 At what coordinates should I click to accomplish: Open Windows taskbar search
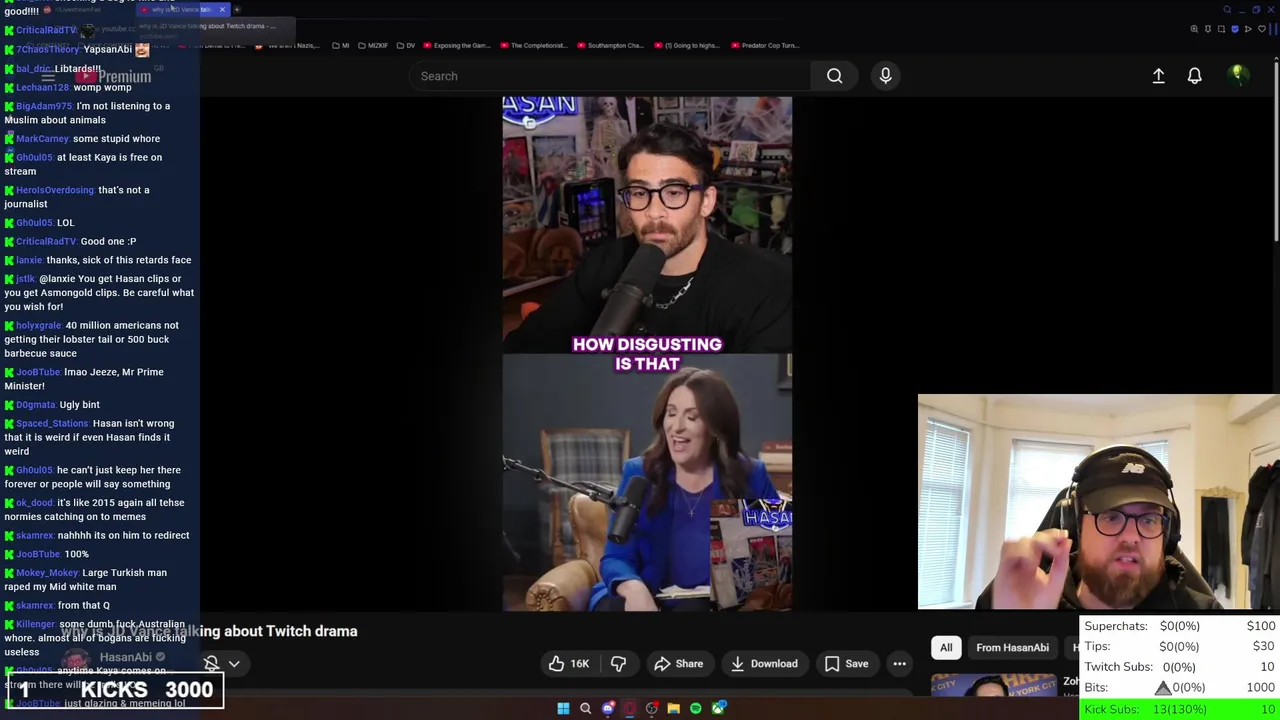585,709
